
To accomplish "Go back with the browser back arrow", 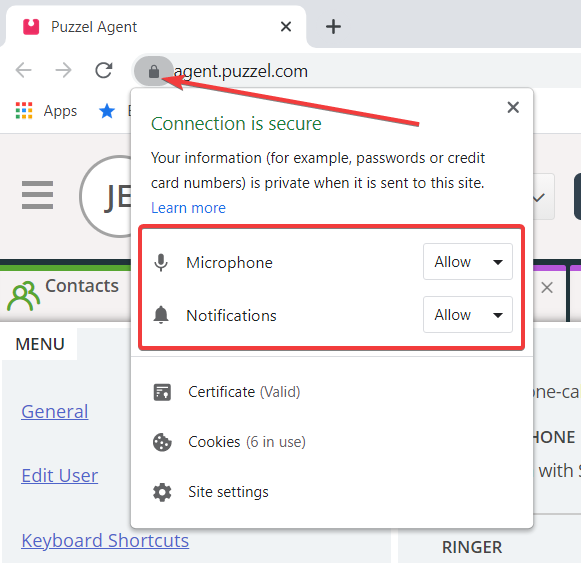I will coord(23,70).
